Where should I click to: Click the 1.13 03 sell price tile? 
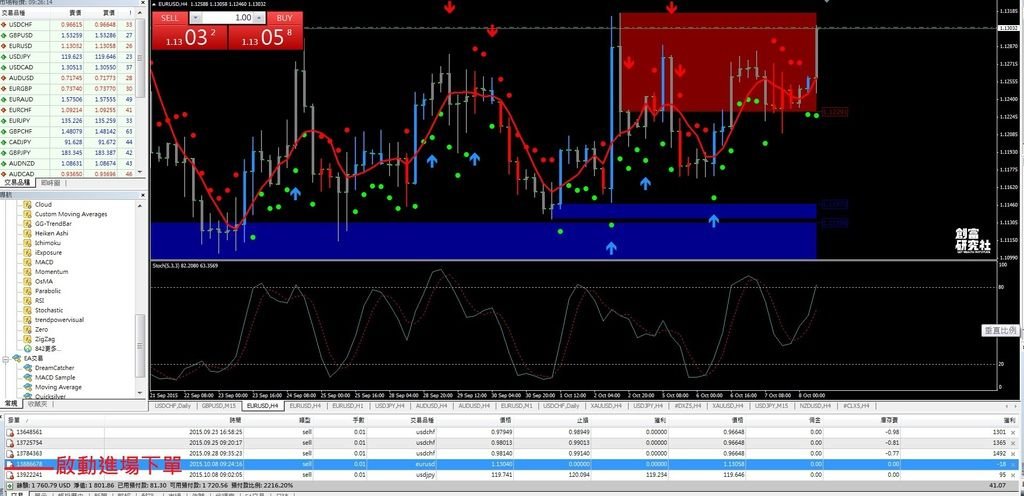coord(189,37)
